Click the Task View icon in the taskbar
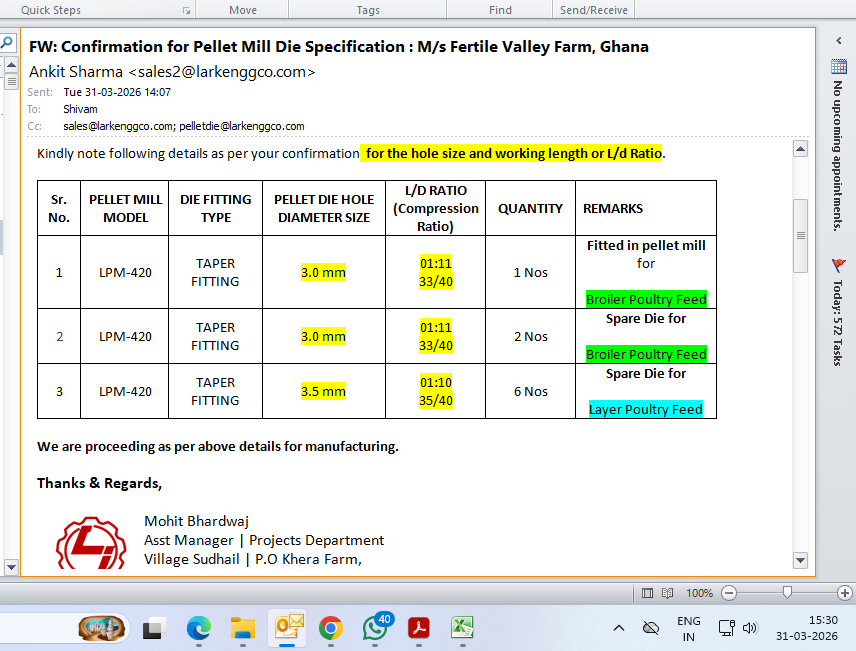 (x=153, y=629)
